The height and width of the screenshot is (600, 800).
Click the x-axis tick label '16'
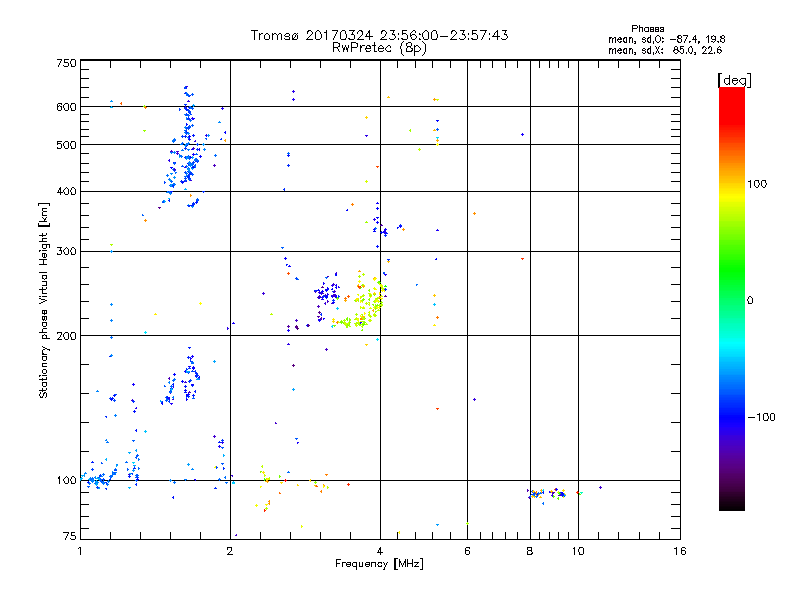tap(680, 551)
